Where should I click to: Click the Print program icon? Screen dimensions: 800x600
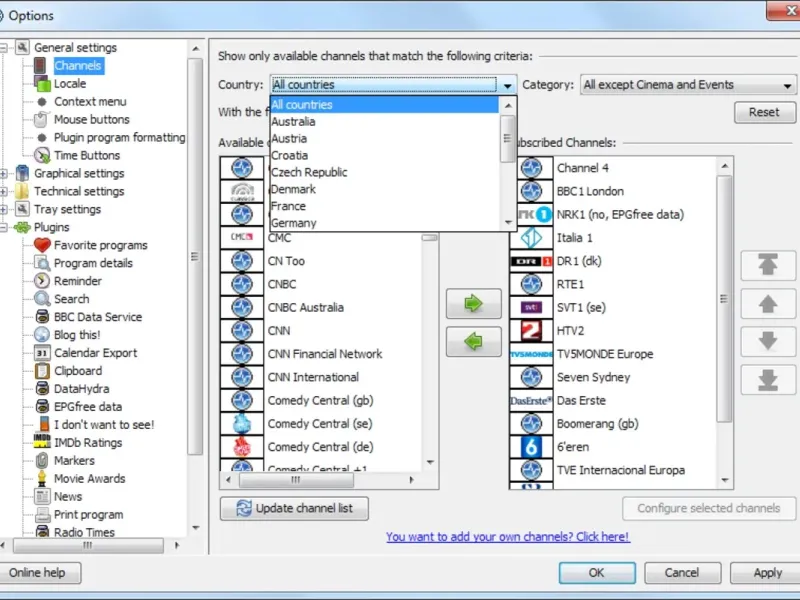pyautogui.click(x=42, y=514)
